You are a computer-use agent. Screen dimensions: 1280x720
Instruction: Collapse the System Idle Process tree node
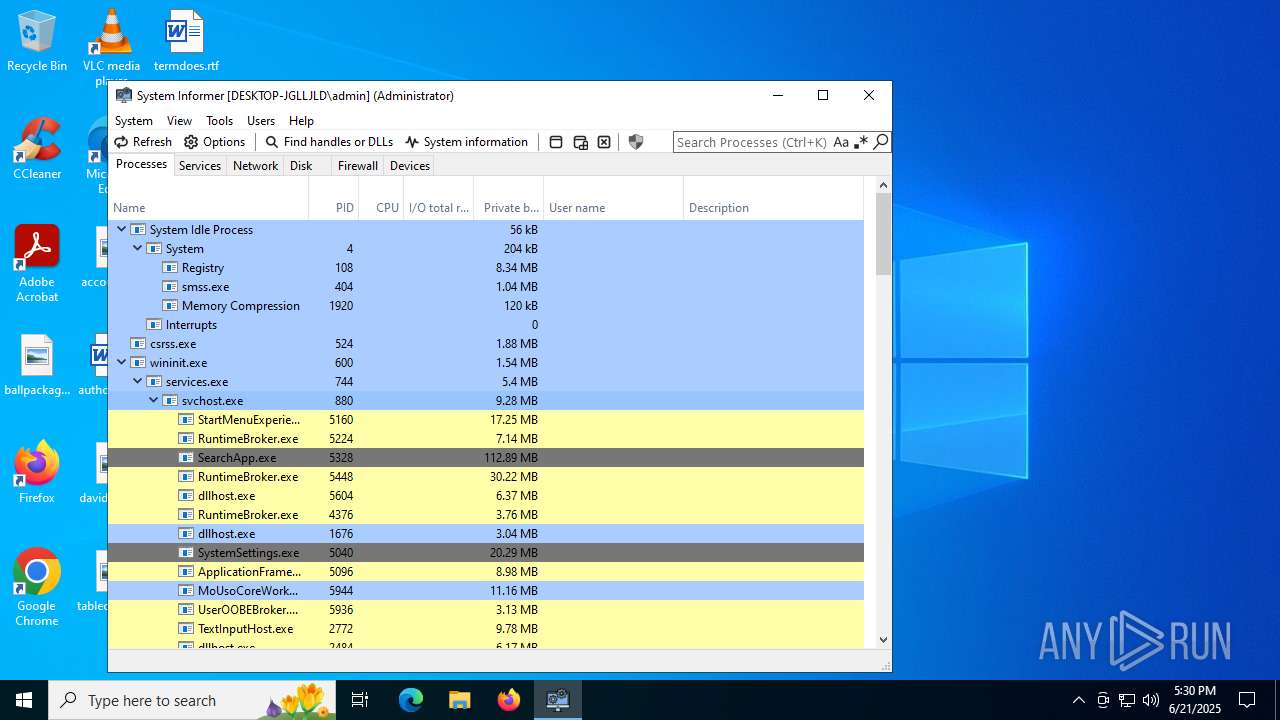(x=122, y=229)
